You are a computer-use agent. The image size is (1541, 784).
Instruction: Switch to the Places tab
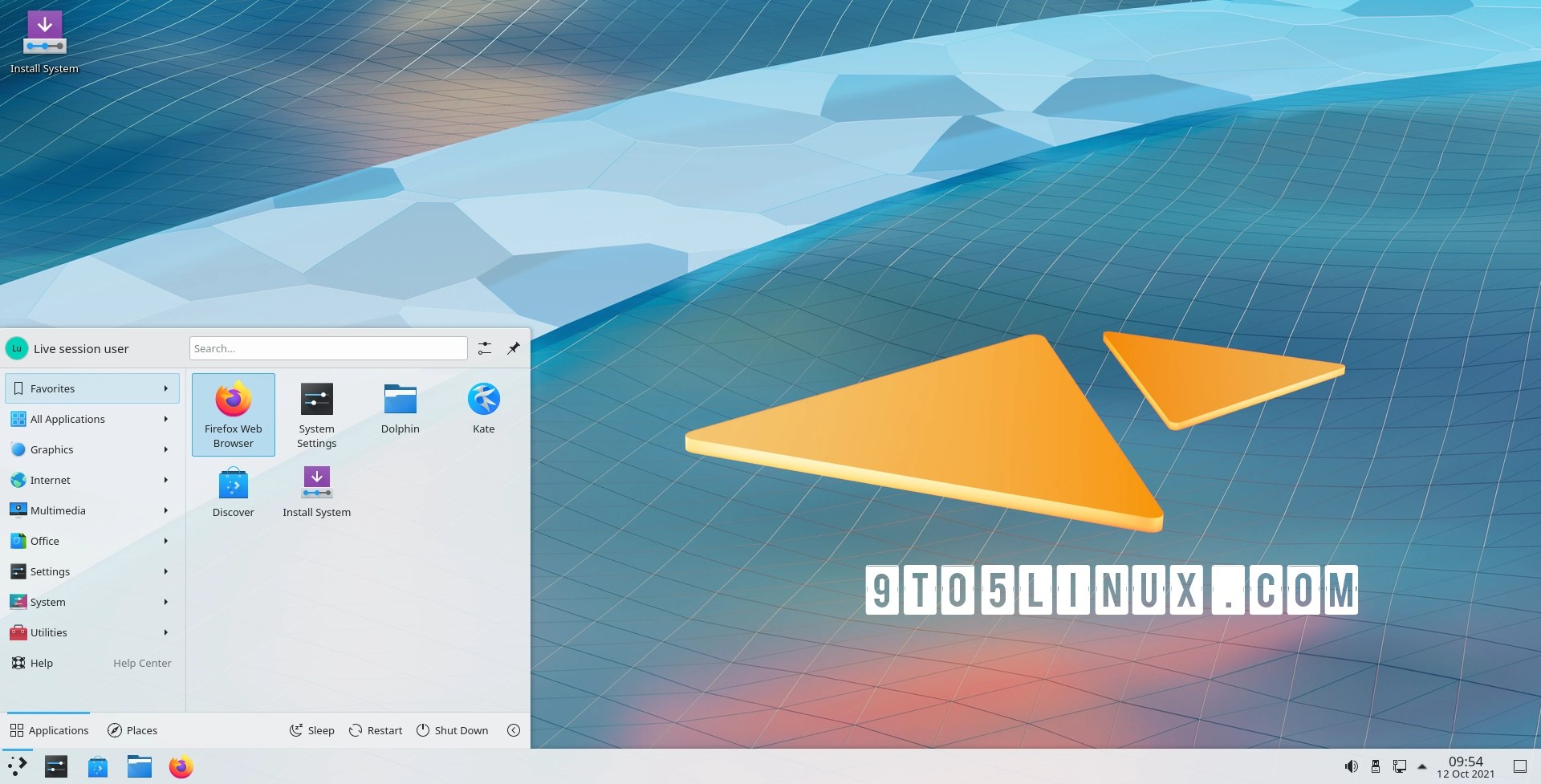[132, 730]
